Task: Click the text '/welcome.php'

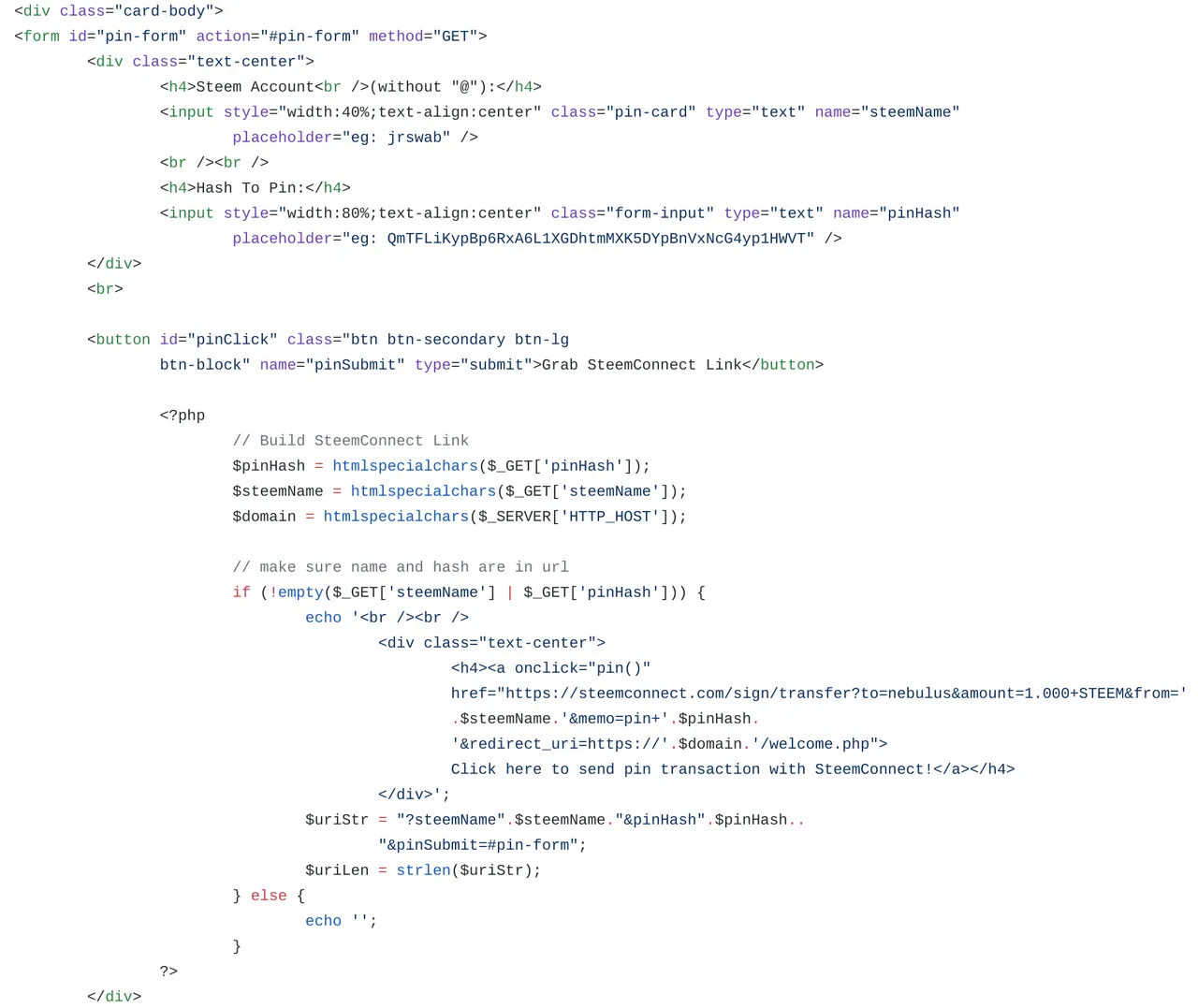Action: point(814,744)
